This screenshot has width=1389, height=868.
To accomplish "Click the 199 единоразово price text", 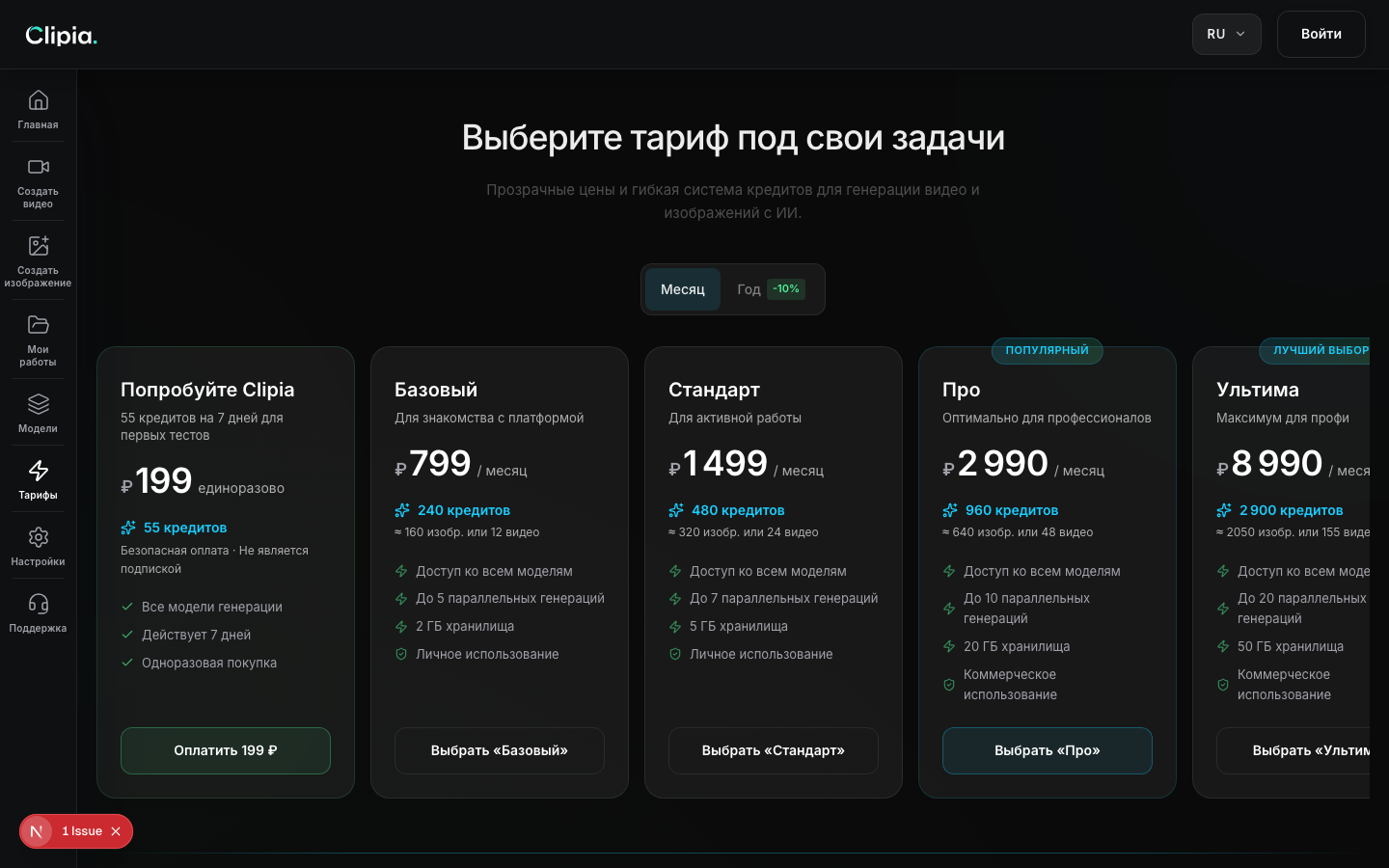I will point(203,481).
